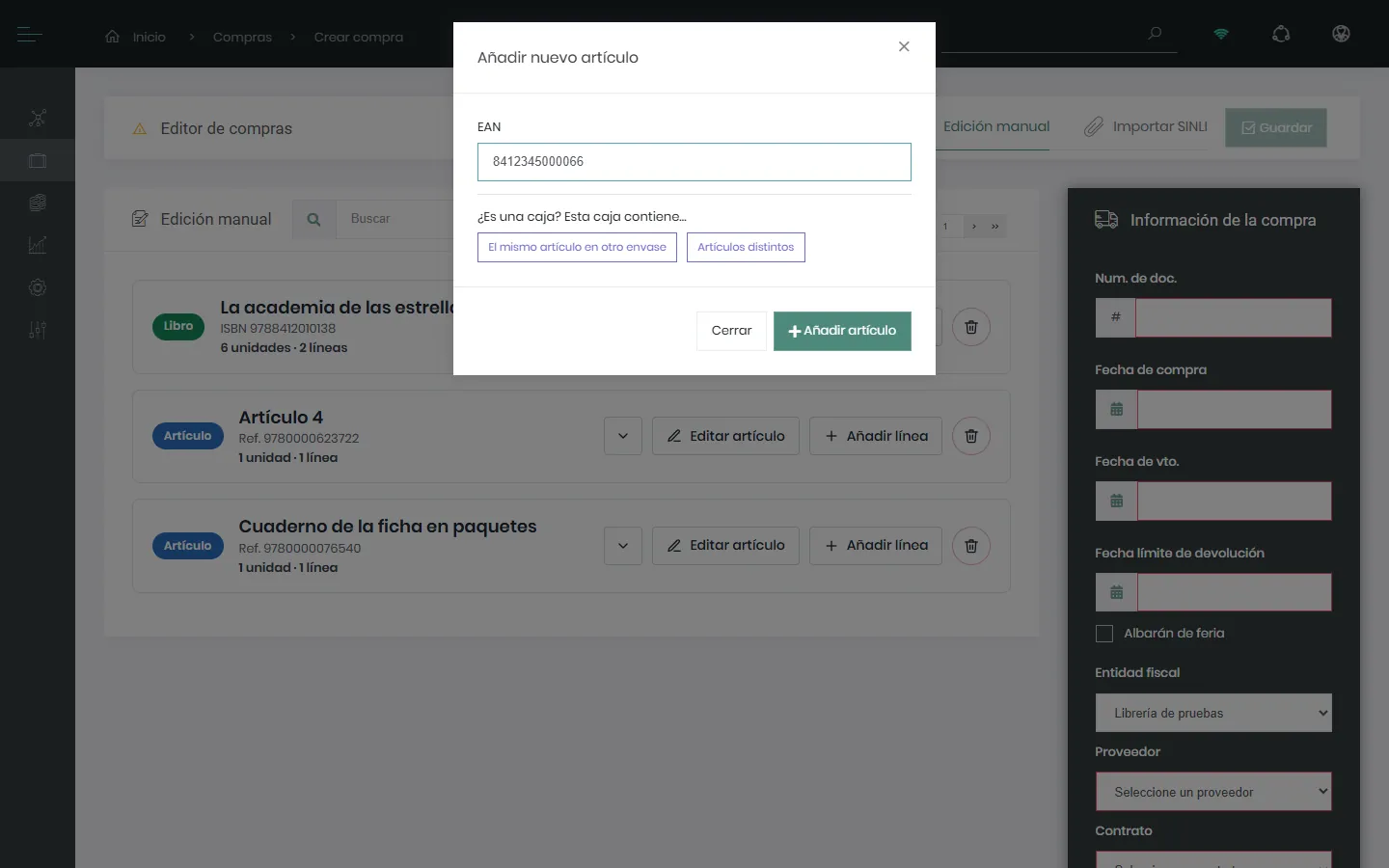Add line to Cuaderno de la ficha
The image size is (1389, 868).
(876, 546)
